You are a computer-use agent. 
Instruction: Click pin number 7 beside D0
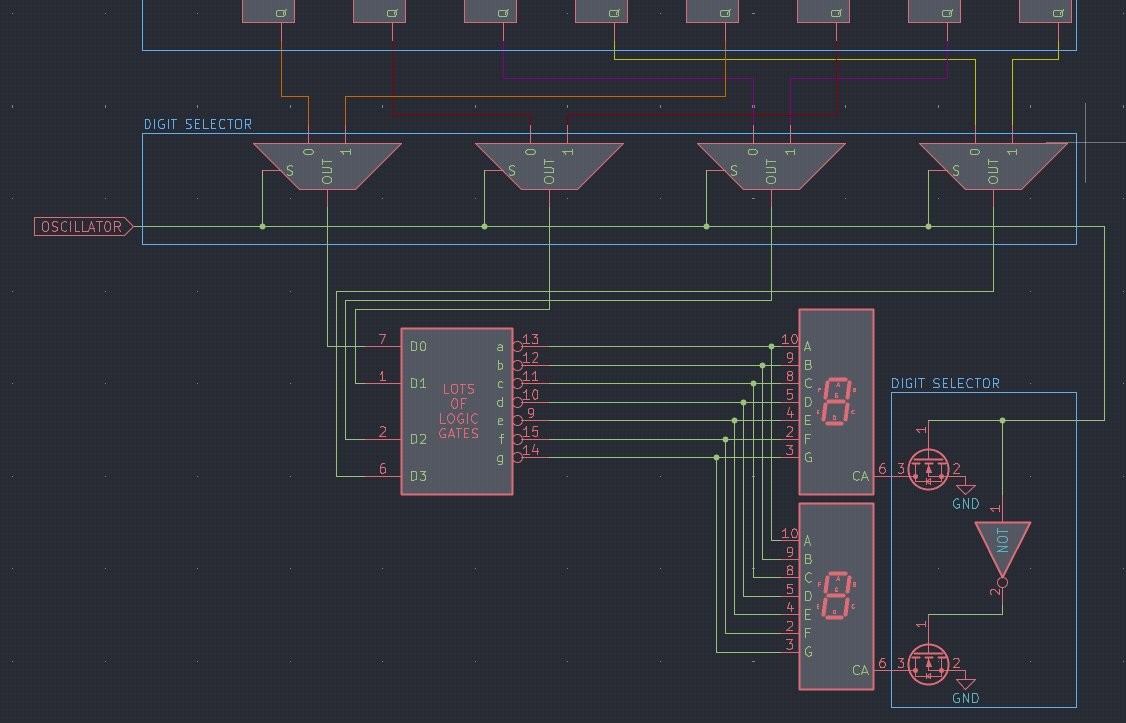383,339
